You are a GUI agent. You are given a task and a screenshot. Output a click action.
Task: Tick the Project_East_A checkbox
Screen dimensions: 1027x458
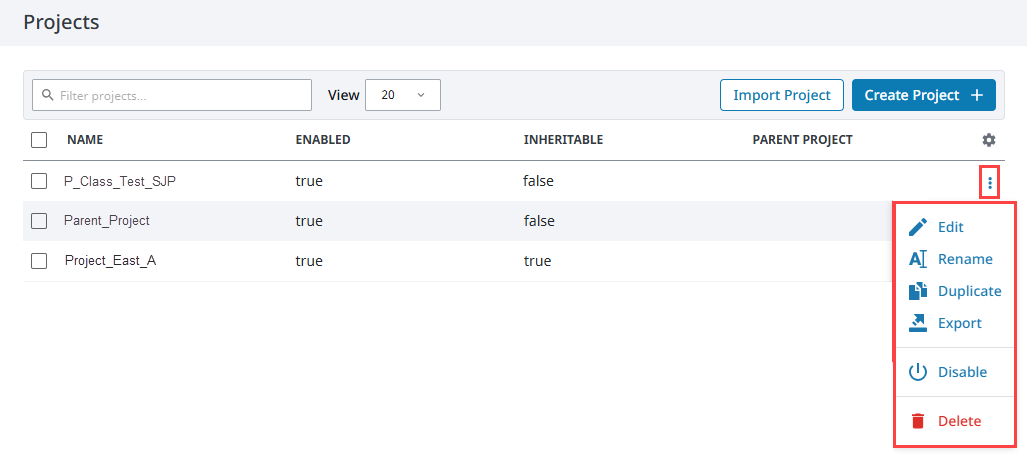39,261
